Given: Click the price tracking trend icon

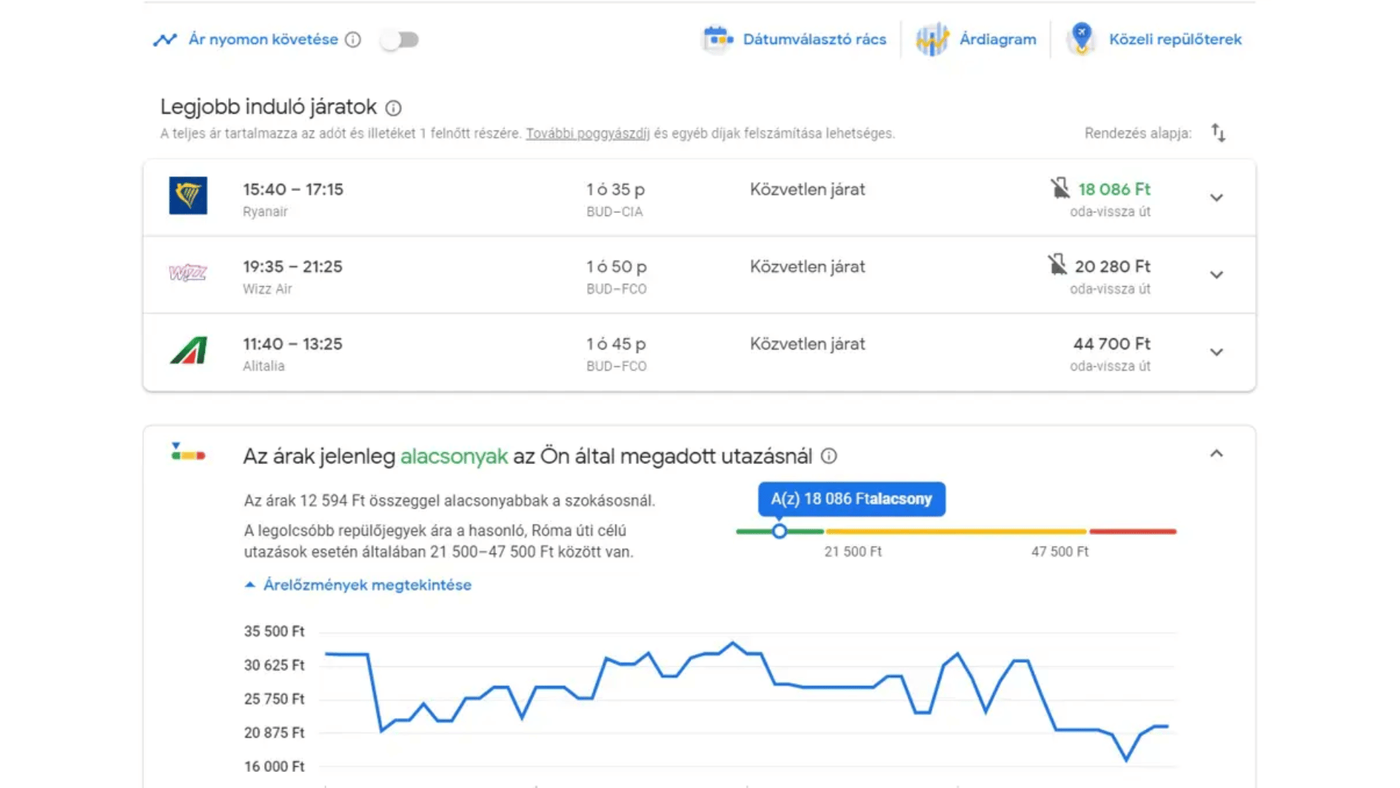Looking at the screenshot, I should [165, 40].
